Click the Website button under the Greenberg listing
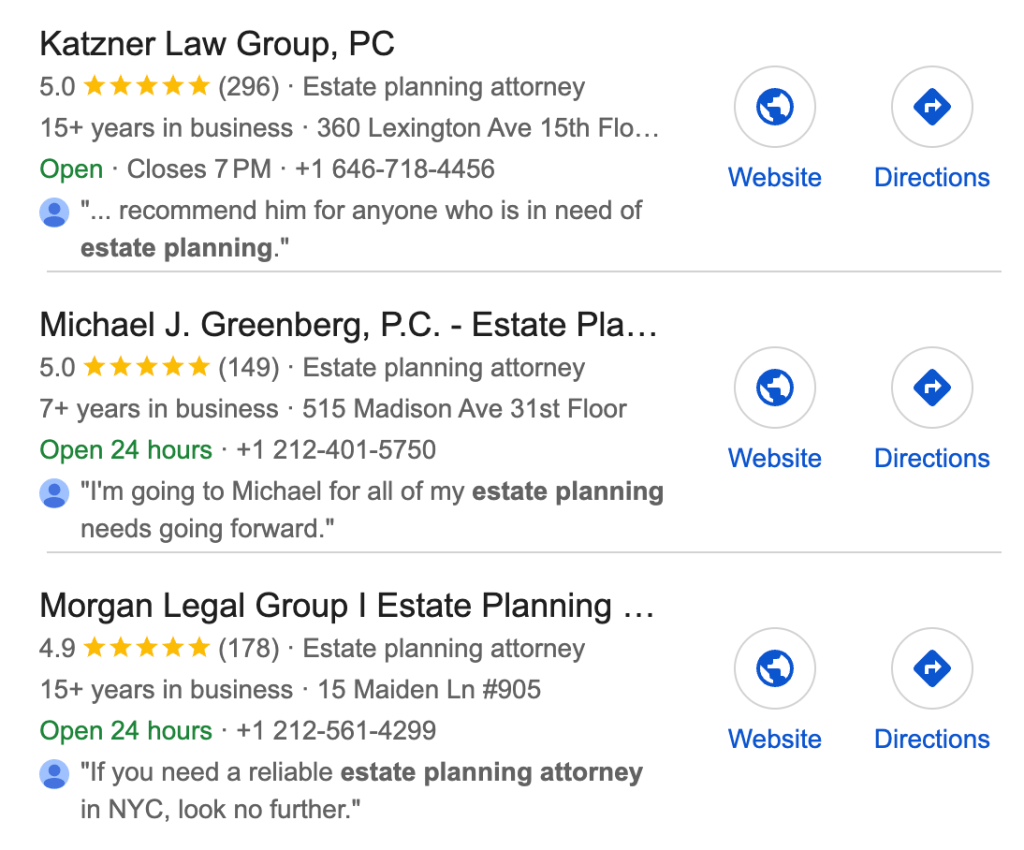The image size is (1024, 850). 775,457
